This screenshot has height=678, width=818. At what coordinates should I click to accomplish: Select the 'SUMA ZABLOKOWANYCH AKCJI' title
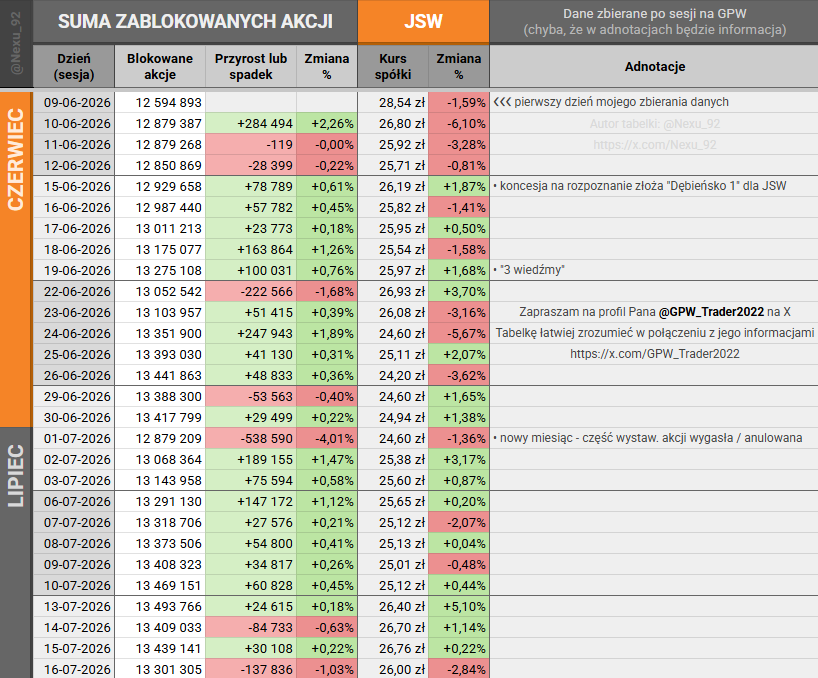pyautogui.click(x=195, y=21)
